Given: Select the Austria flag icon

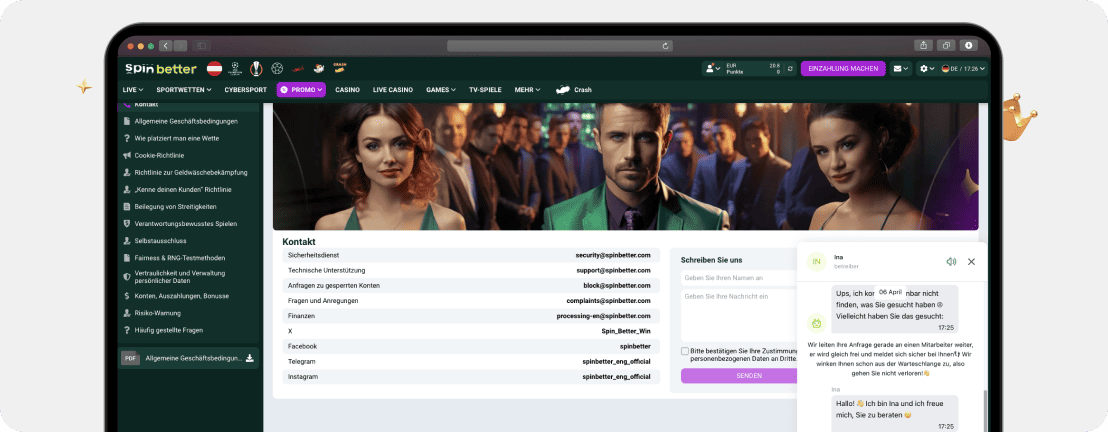Looking at the screenshot, I should pos(214,69).
